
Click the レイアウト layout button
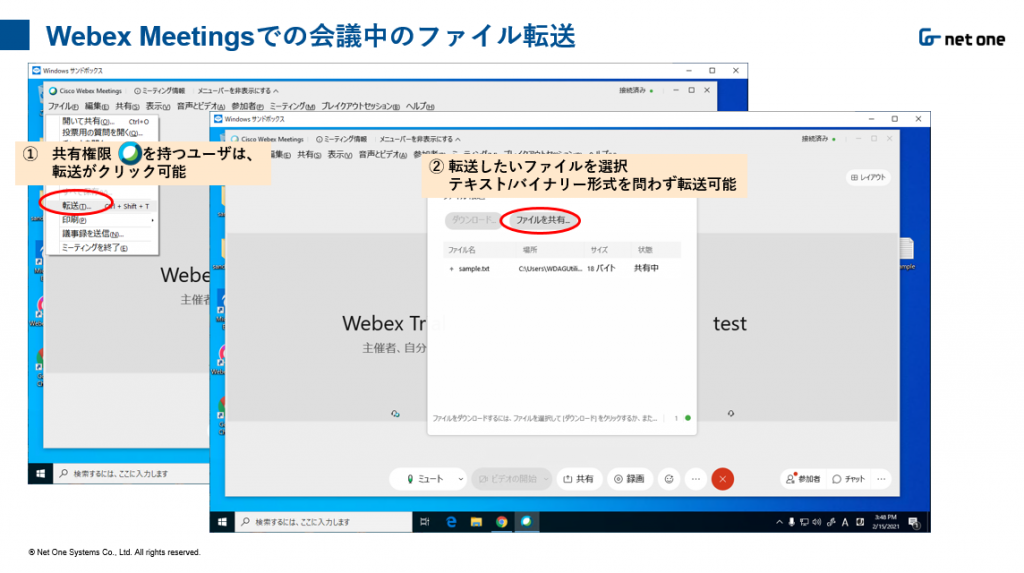pos(869,177)
